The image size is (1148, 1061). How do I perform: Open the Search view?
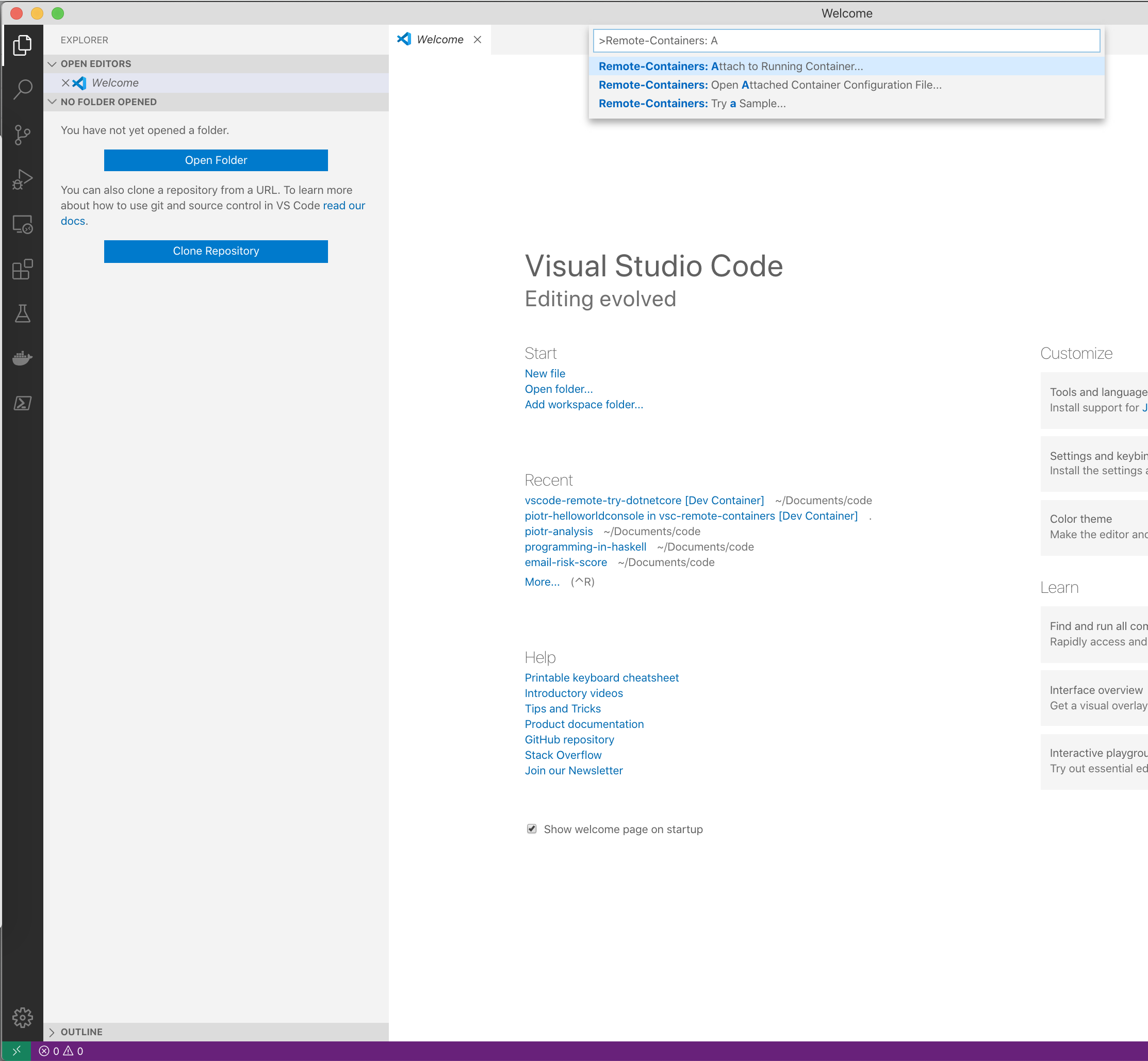click(x=23, y=90)
